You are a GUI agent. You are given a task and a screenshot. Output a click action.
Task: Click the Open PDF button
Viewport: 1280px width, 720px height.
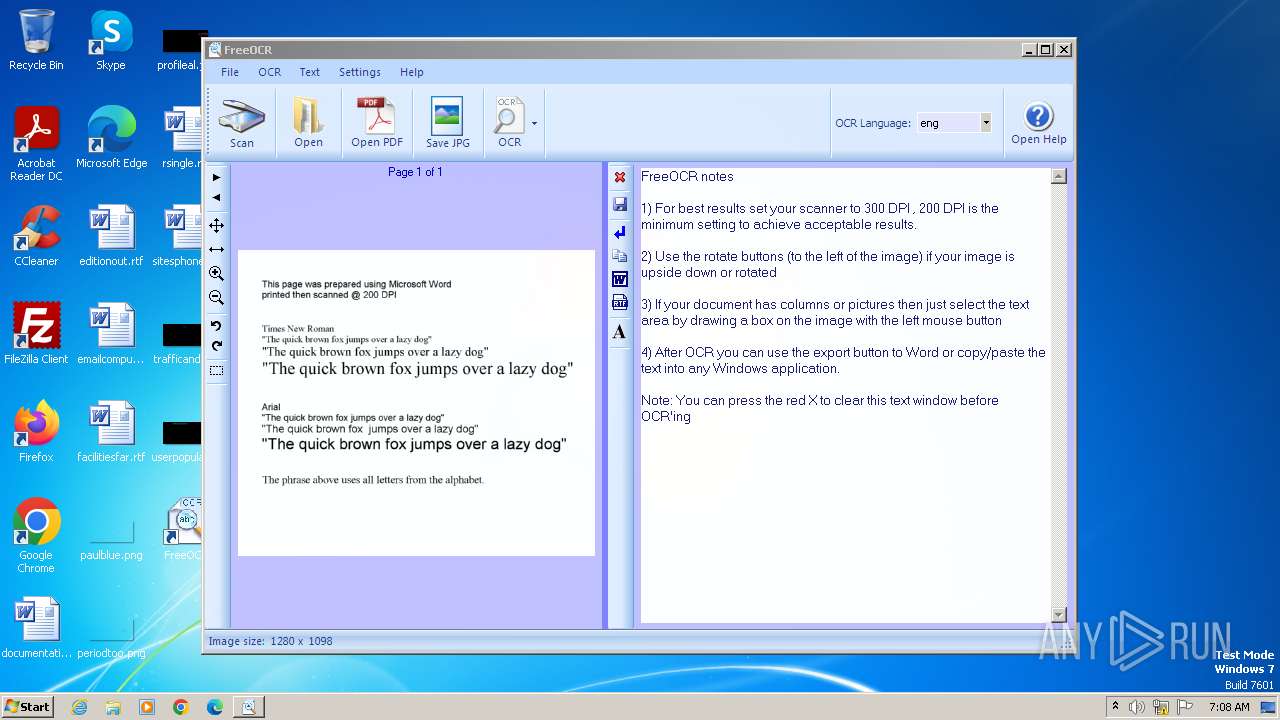point(377,123)
